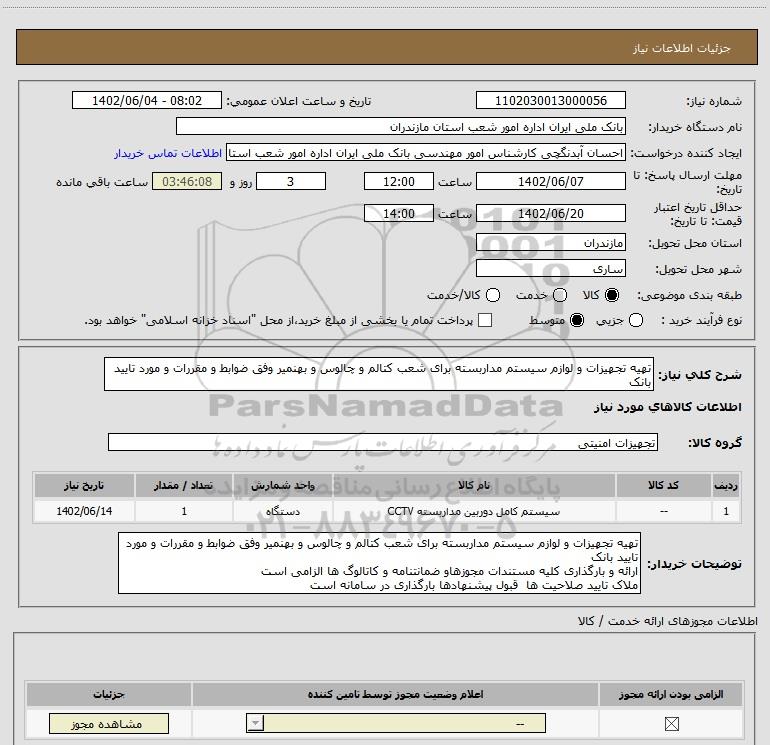Click announcement date field 1402/06/04 - 08:02
Viewport: 770px width, 745px height.
click(x=147, y=100)
